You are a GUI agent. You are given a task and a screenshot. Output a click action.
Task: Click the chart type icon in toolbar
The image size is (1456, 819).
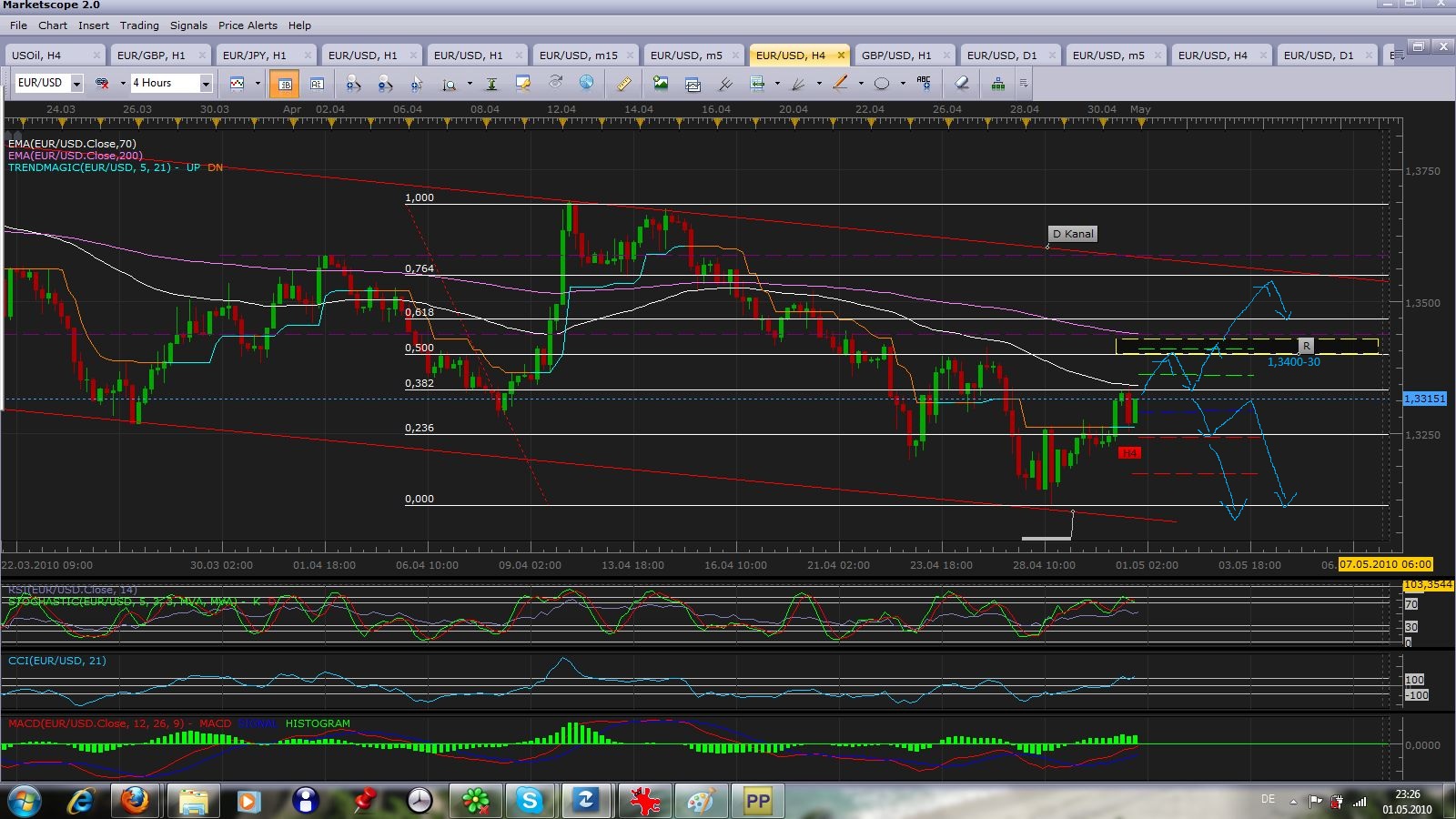click(238, 84)
